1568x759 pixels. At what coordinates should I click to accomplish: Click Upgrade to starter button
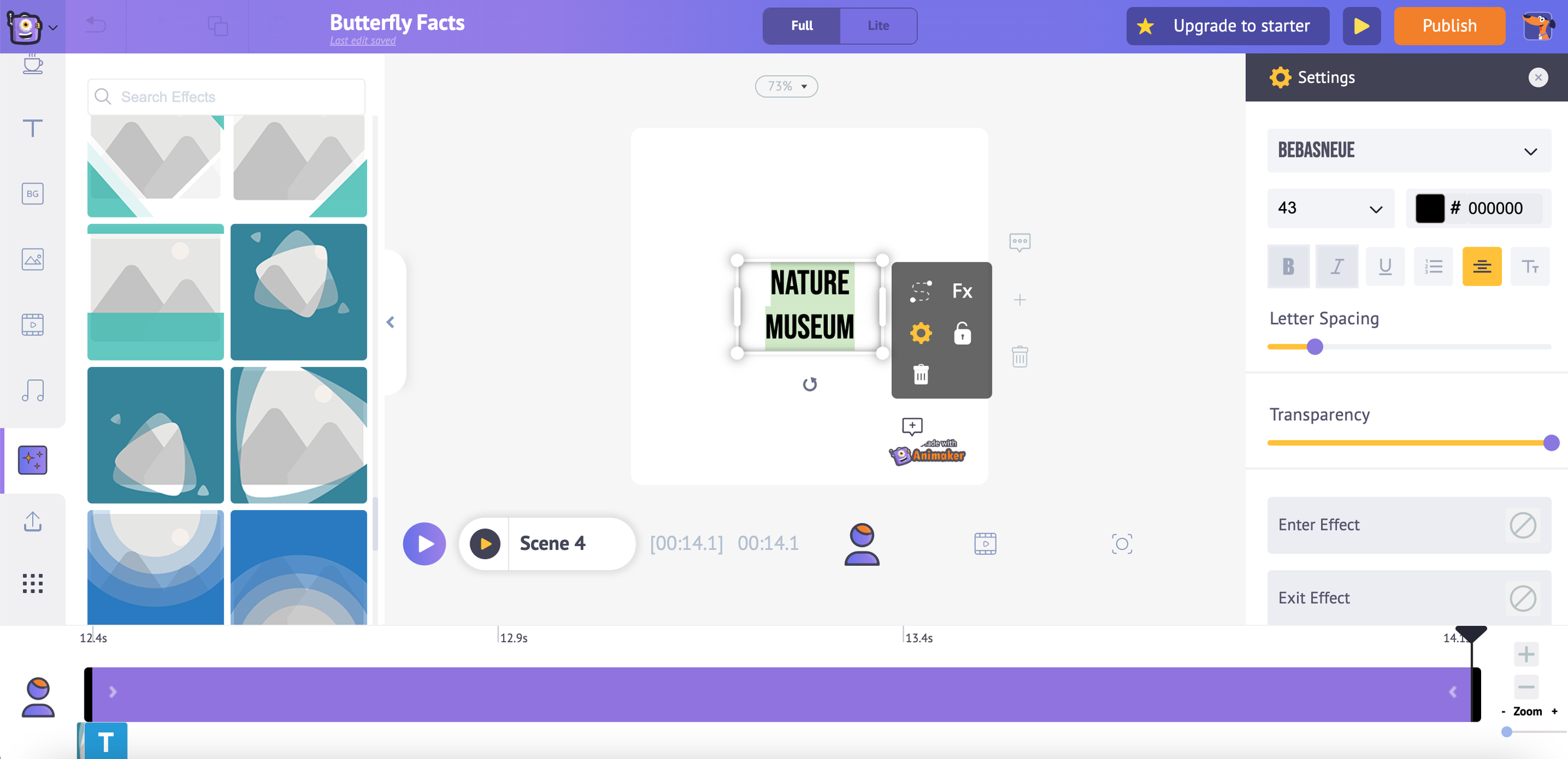coord(1228,26)
